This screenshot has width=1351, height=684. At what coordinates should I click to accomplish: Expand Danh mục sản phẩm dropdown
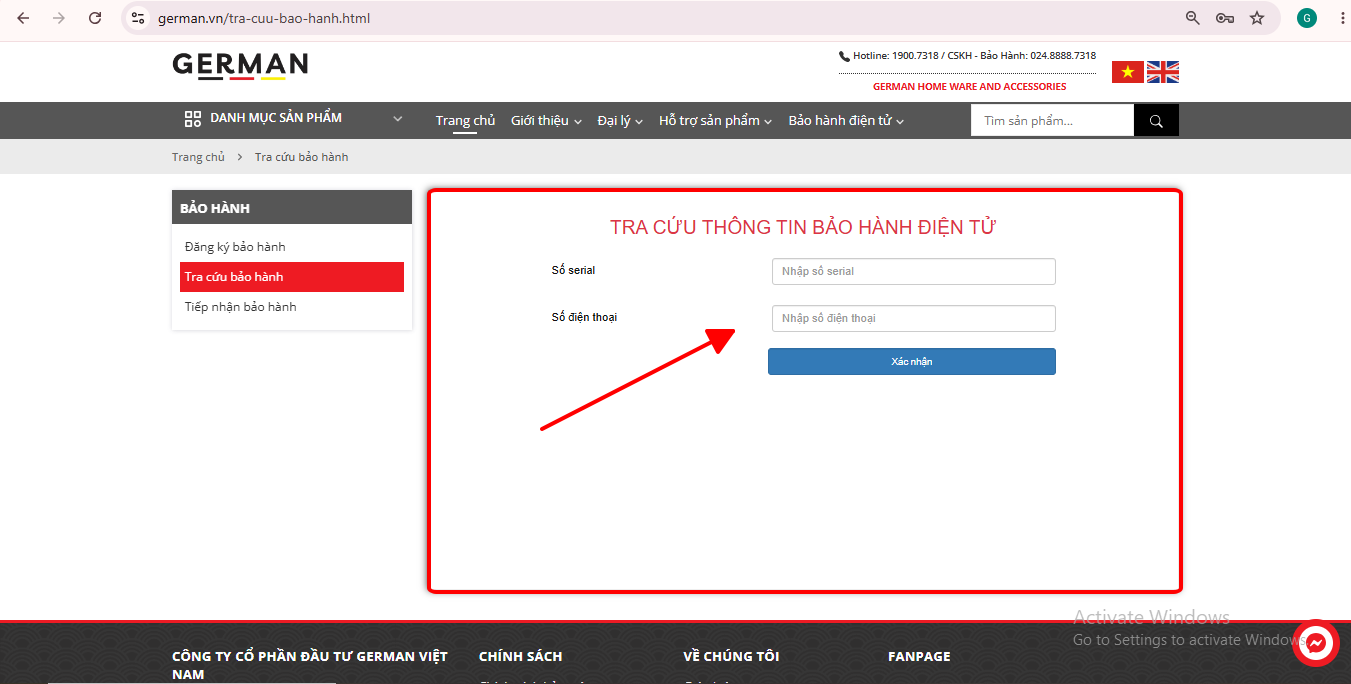click(294, 119)
